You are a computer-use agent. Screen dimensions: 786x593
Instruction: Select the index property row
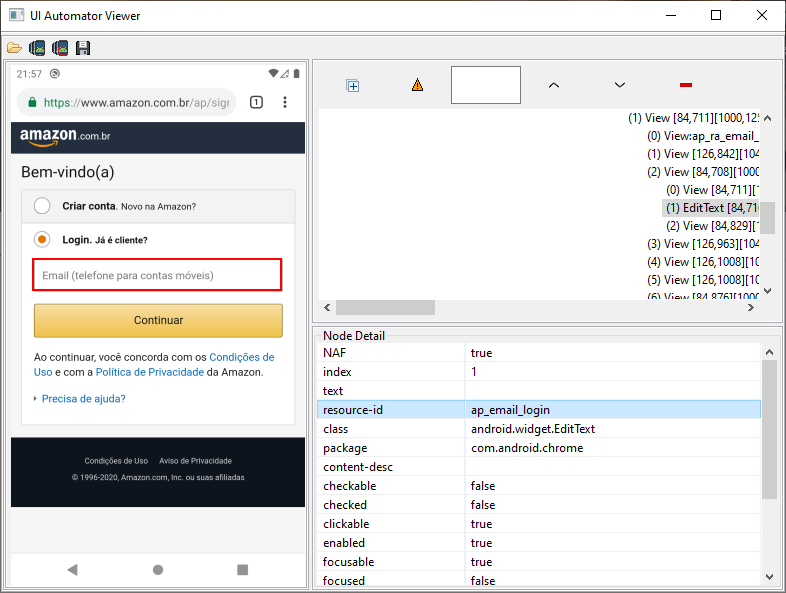[x=539, y=371]
